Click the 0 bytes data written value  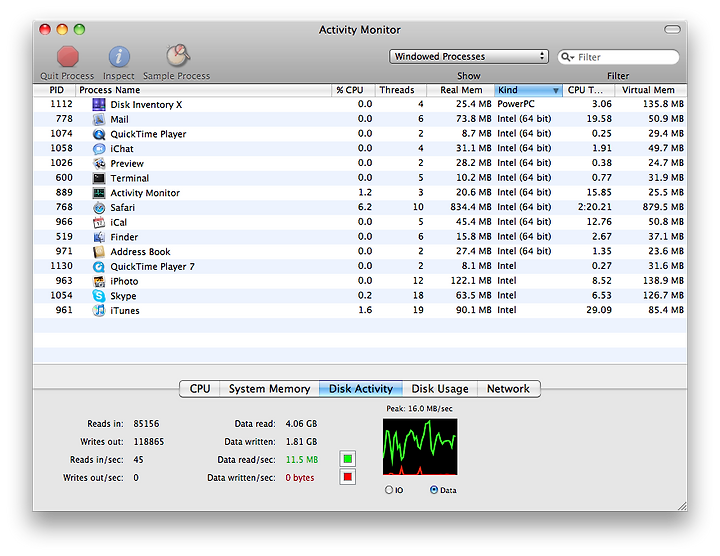pyautogui.click(x=300, y=477)
